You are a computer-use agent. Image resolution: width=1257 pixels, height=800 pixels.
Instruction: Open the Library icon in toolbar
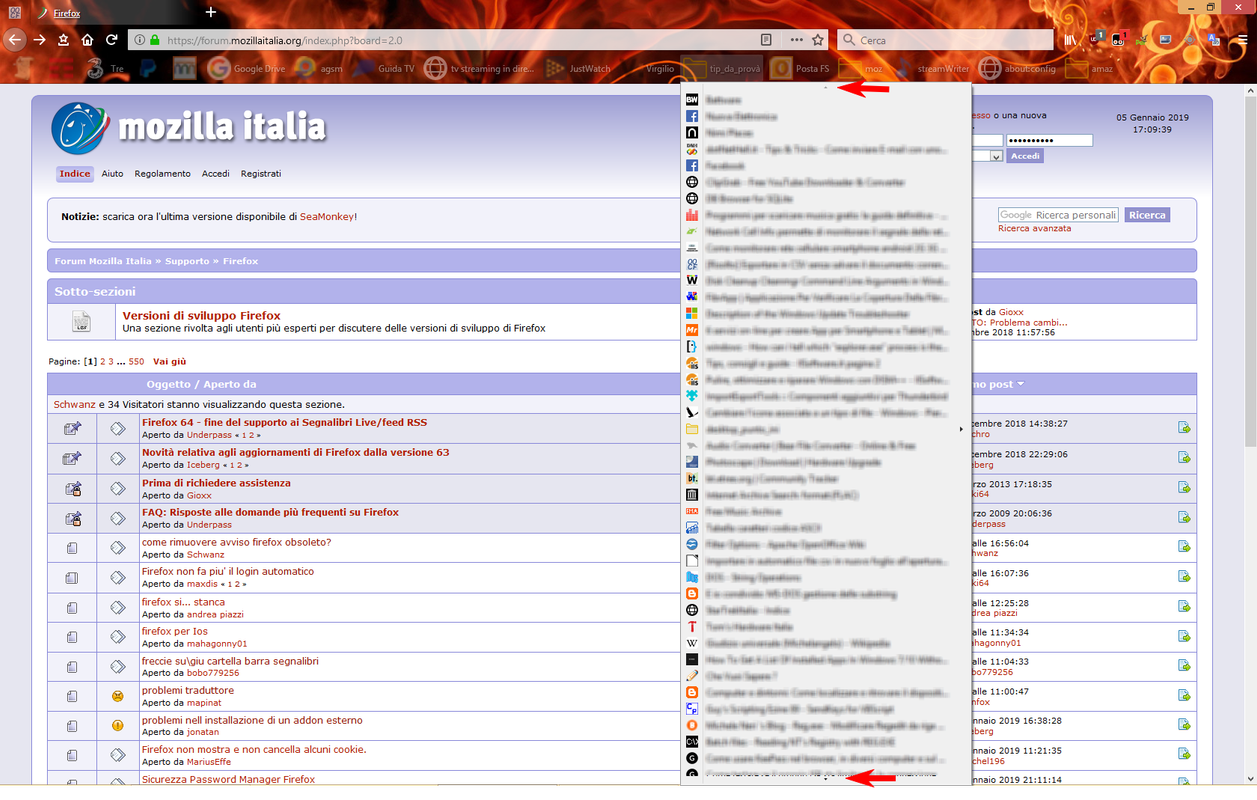pos(1072,40)
